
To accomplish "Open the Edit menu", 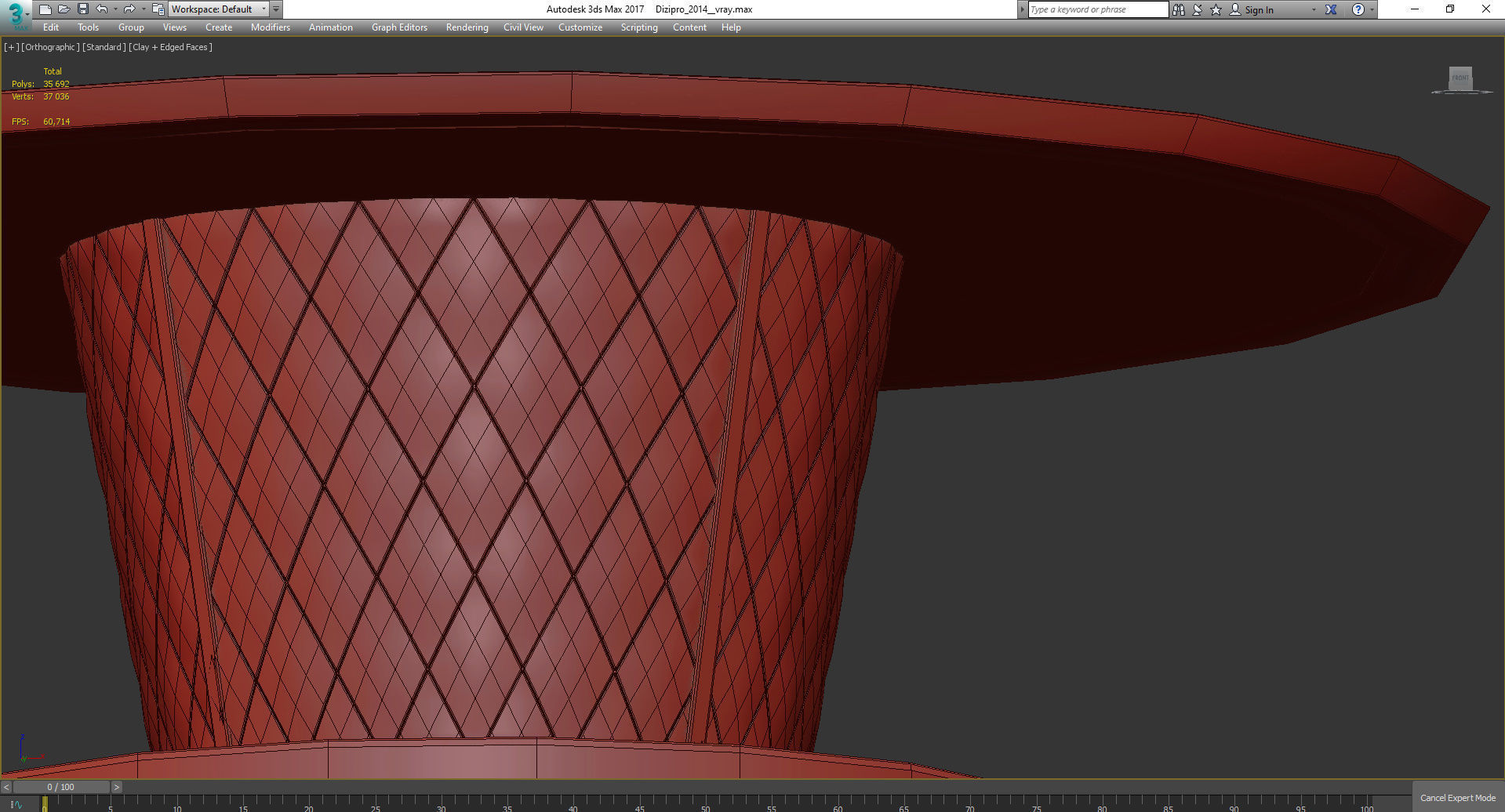I will pyautogui.click(x=51, y=27).
